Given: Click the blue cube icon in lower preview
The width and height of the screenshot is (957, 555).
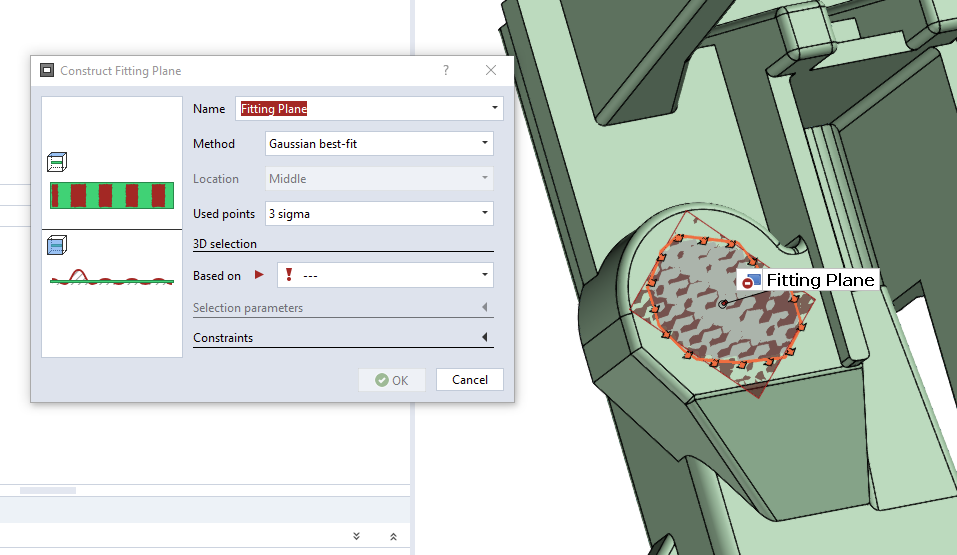Looking at the screenshot, I should pyautogui.click(x=57, y=245).
